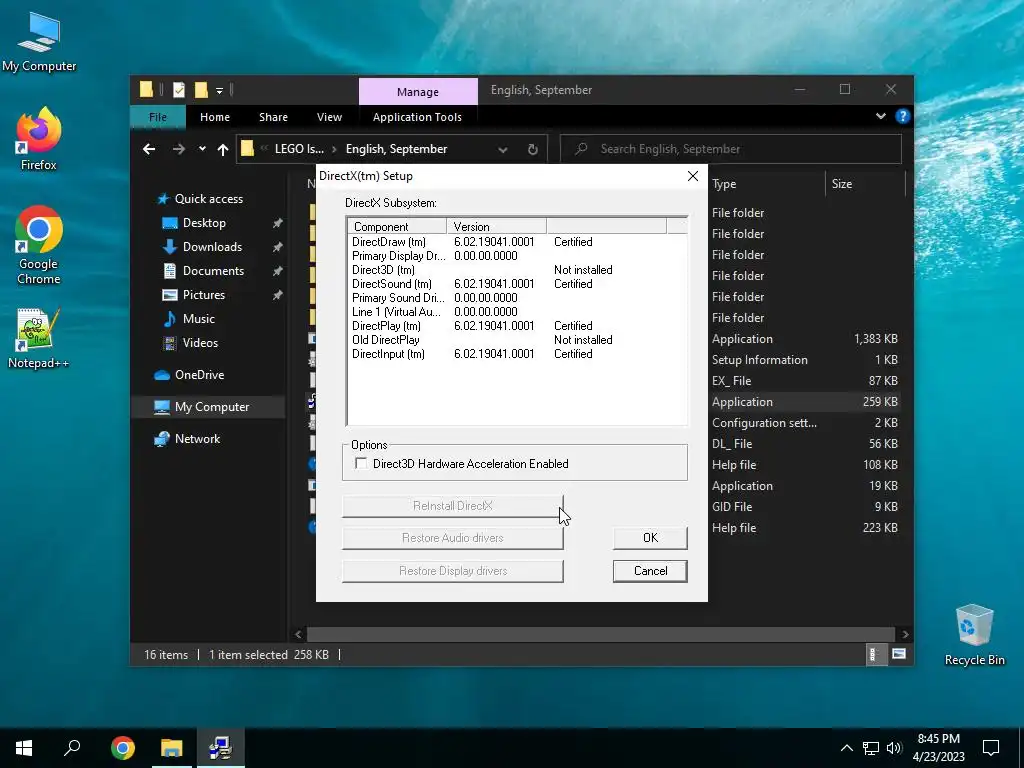
Task: Sort files by Type column header
Action: 766,184
